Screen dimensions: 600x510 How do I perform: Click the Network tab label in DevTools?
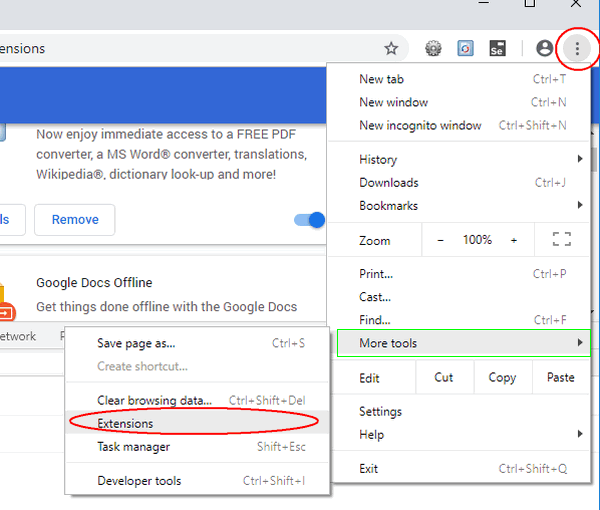[x=18, y=336]
